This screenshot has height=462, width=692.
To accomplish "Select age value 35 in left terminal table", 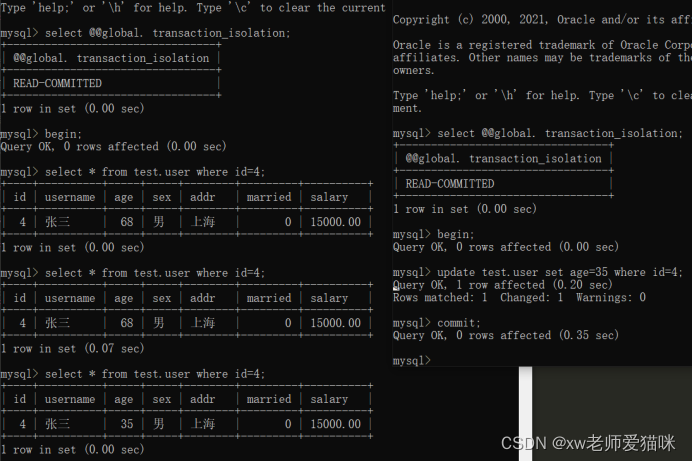I will click(x=127, y=424).
